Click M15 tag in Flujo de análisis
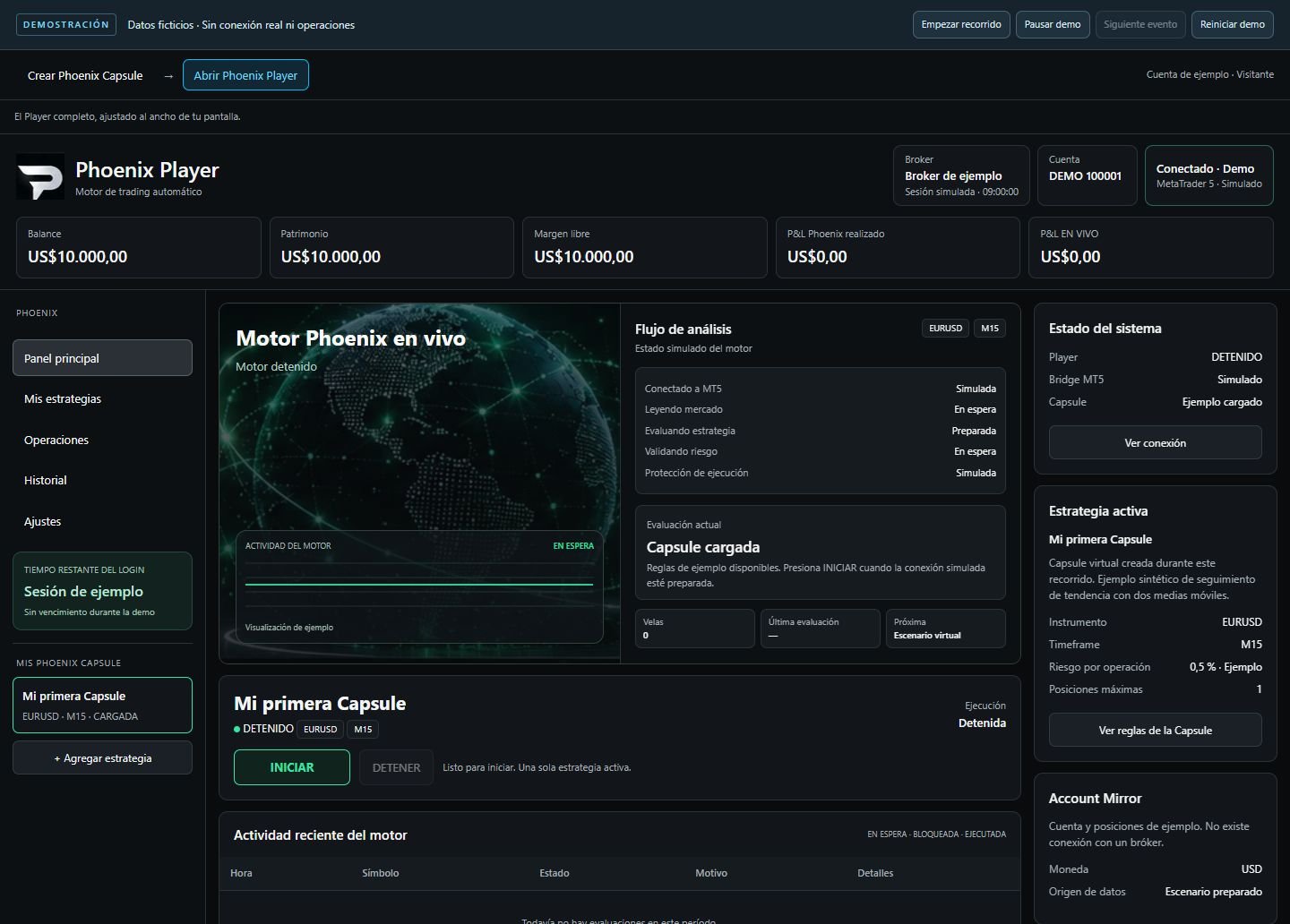Viewport: 1290px width, 924px height. tap(990, 329)
